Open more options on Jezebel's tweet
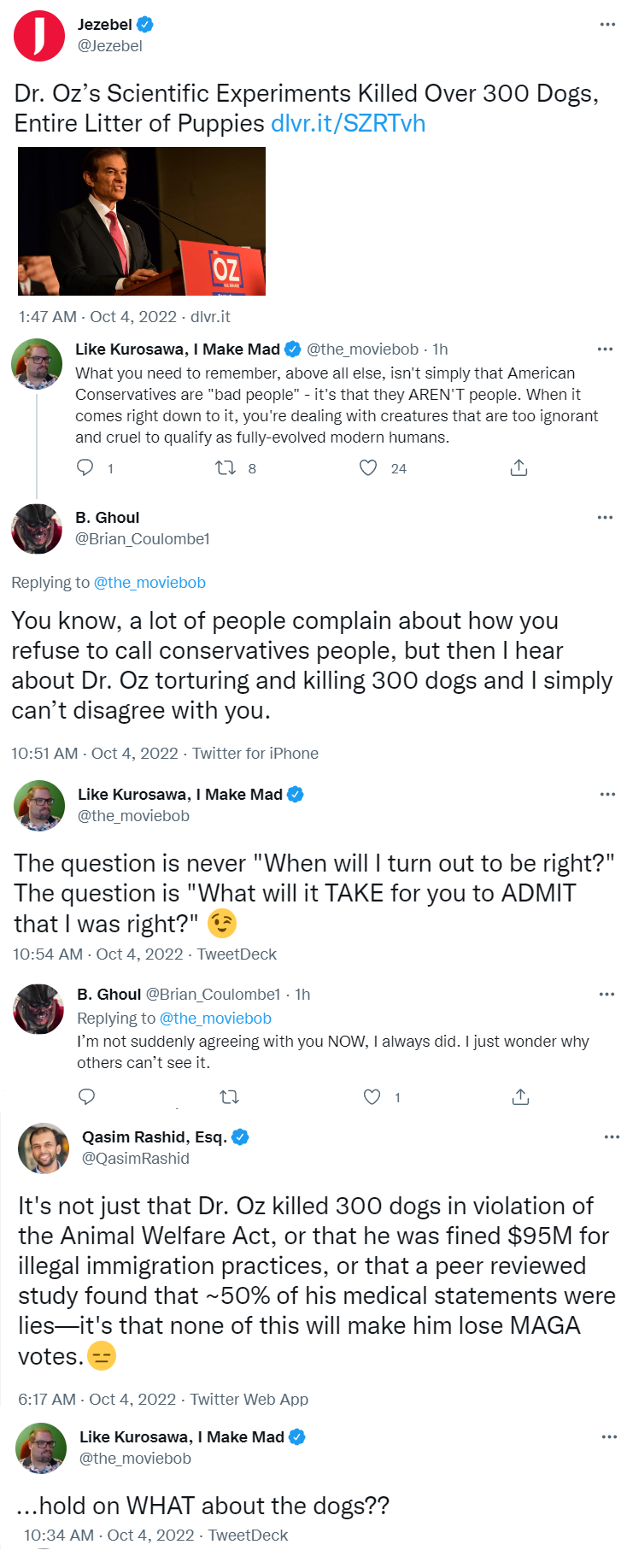This screenshot has height=1568, width=627. pyautogui.click(x=607, y=24)
